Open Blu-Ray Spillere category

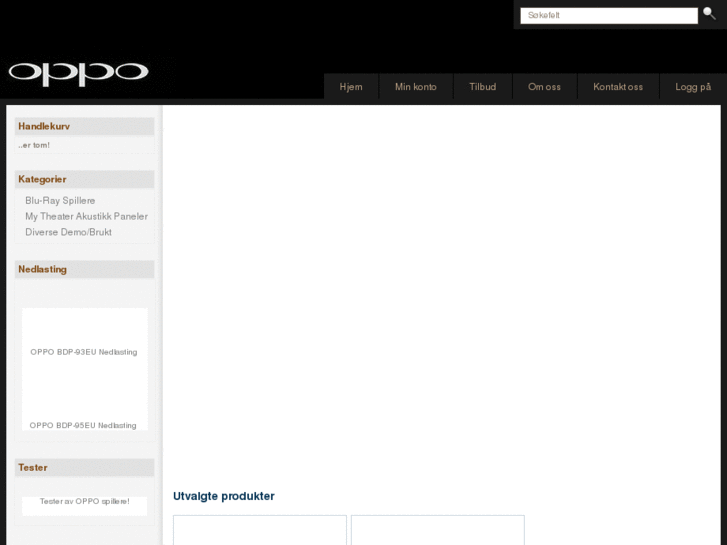60,200
